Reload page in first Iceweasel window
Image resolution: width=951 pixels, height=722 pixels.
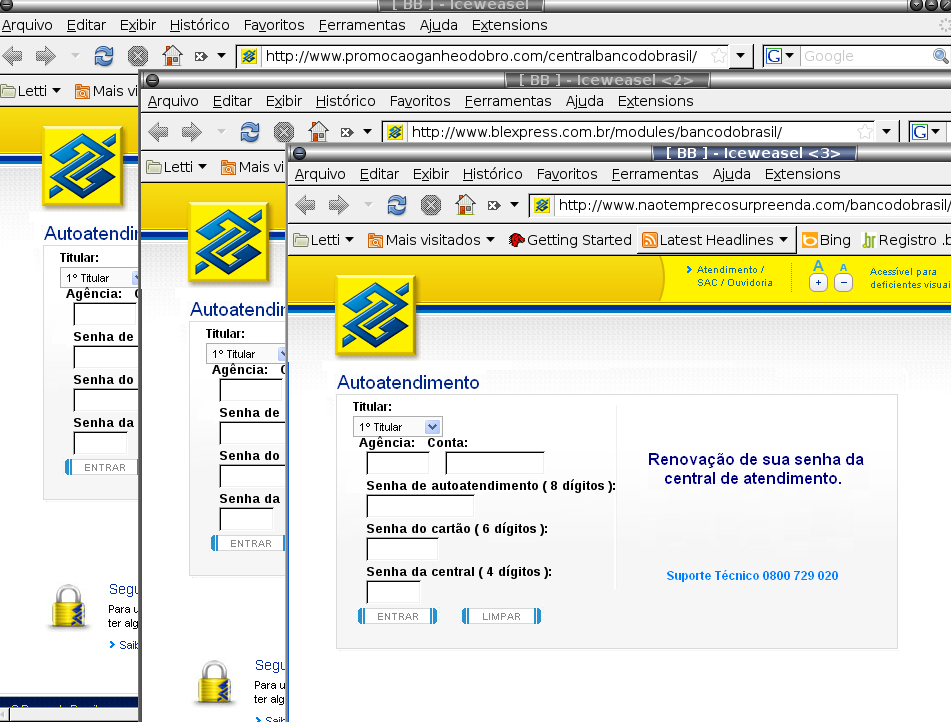click(x=104, y=56)
